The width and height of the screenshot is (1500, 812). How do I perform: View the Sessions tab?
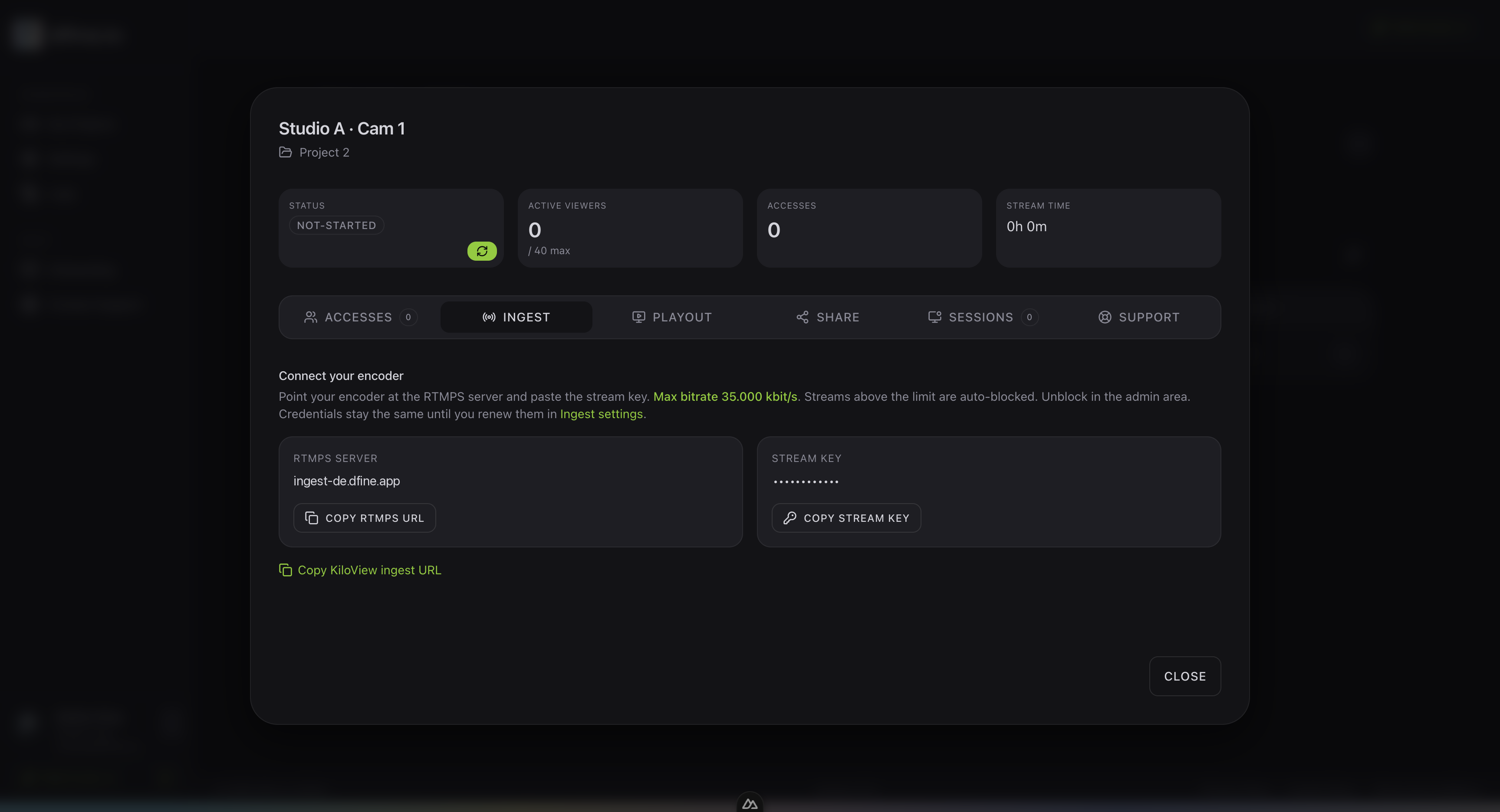click(x=983, y=317)
